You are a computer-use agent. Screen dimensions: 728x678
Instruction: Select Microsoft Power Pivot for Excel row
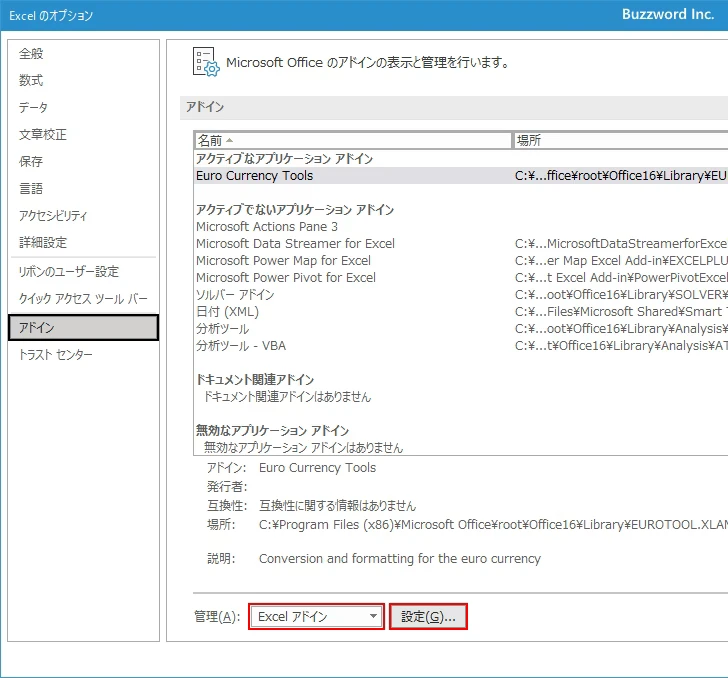click(x=461, y=278)
